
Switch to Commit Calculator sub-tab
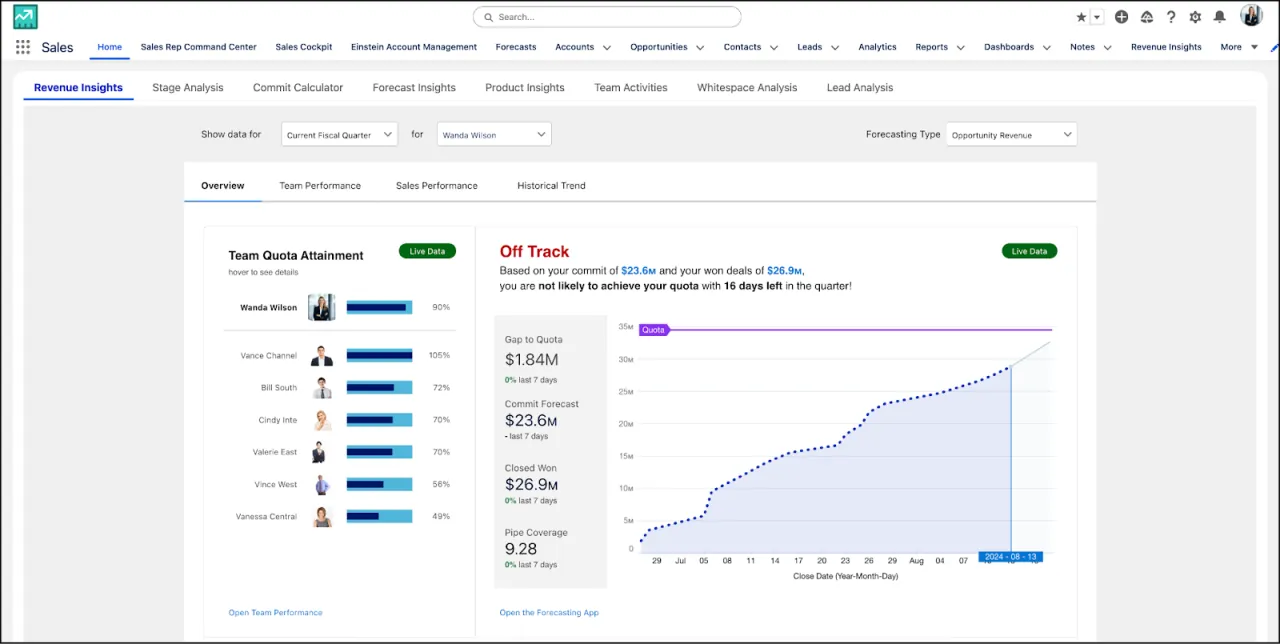[298, 88]
